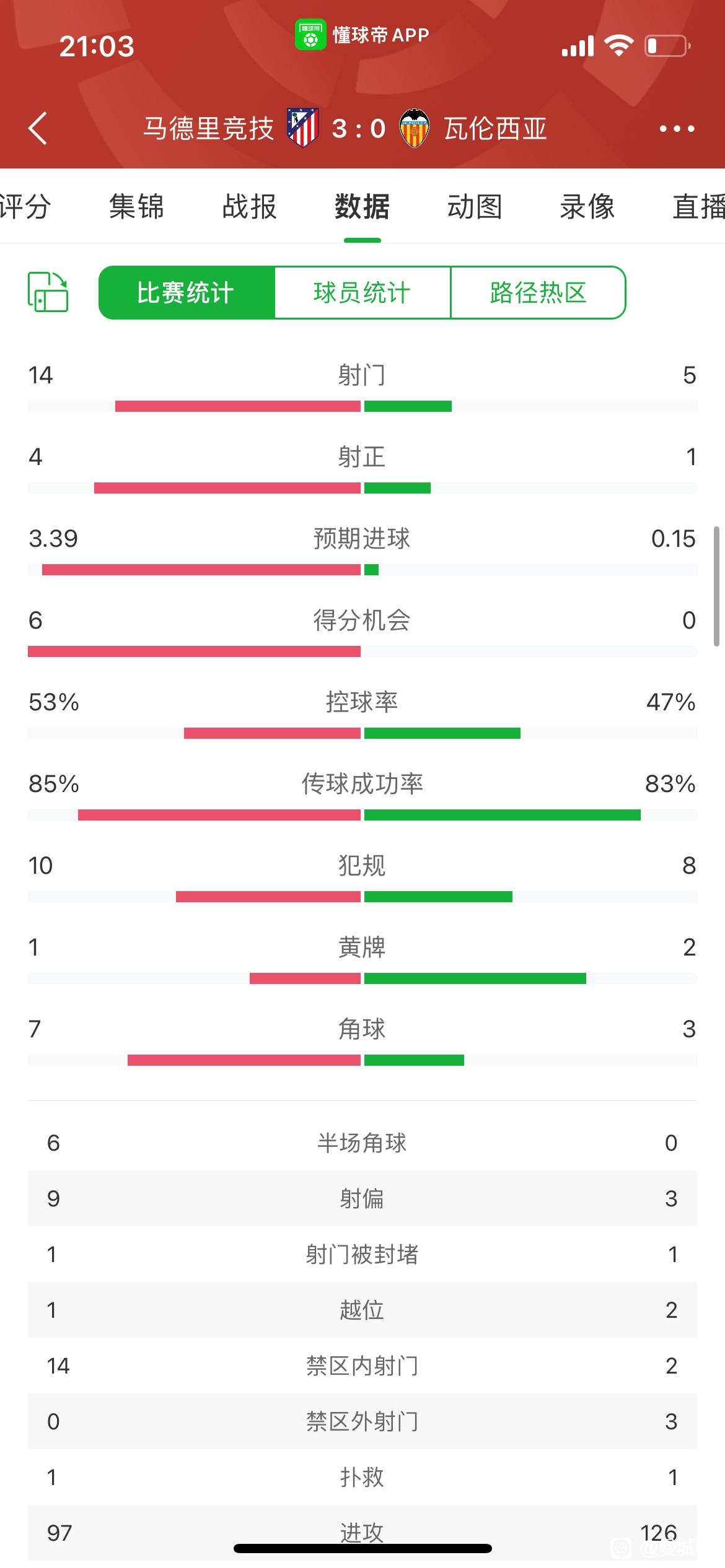Open the 录像 tab

[587, 207]
